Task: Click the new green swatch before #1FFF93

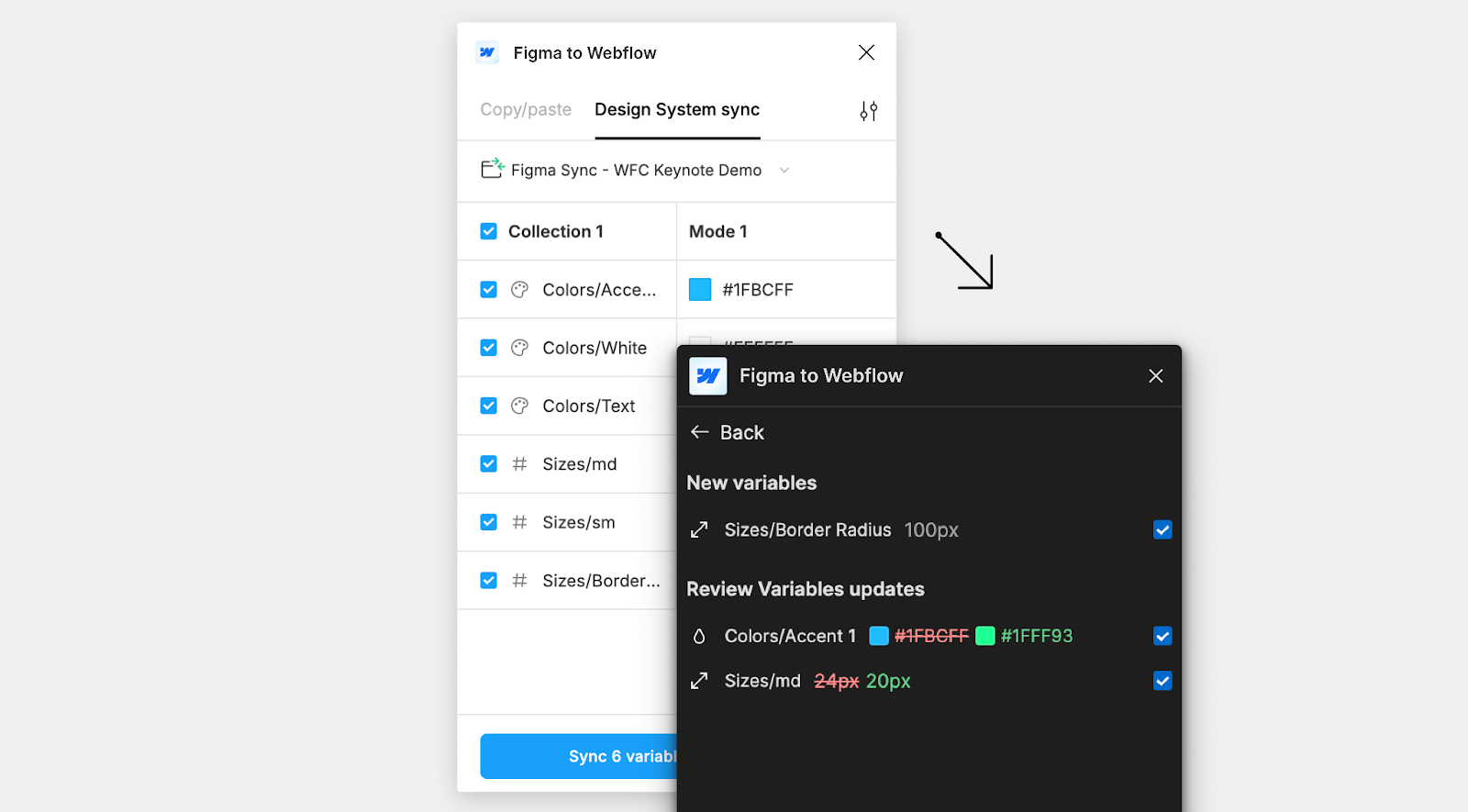Action: tap(985, 636)
